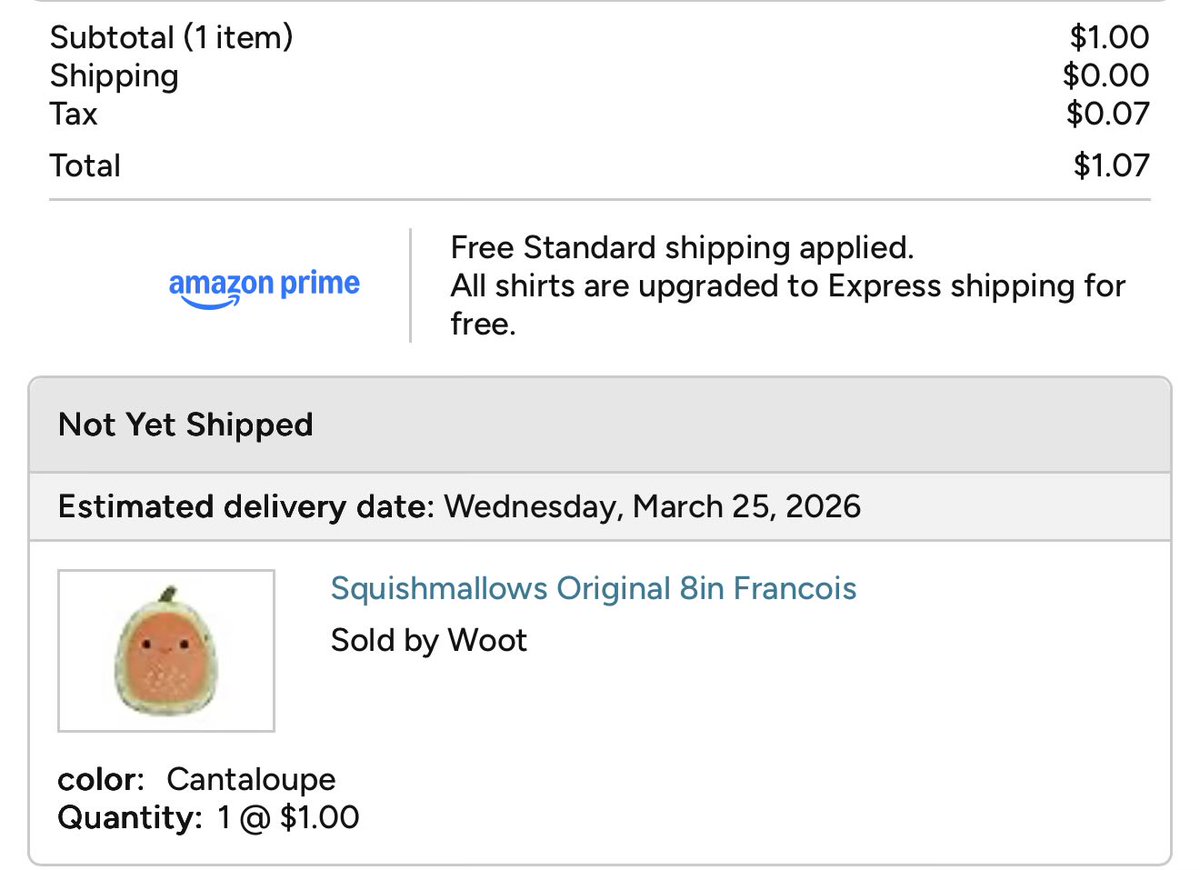
Task: Click the color label
Action: (103, 779)
